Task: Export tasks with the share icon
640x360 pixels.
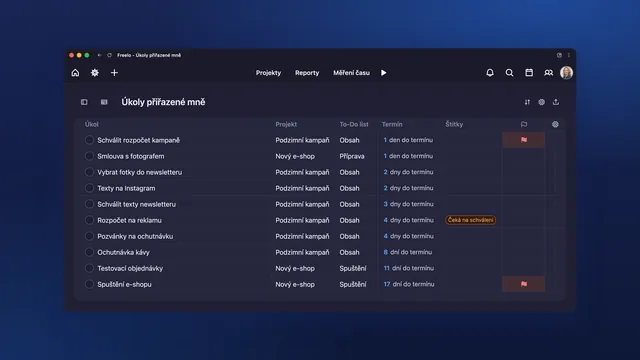Action: (x=556, y=102)
